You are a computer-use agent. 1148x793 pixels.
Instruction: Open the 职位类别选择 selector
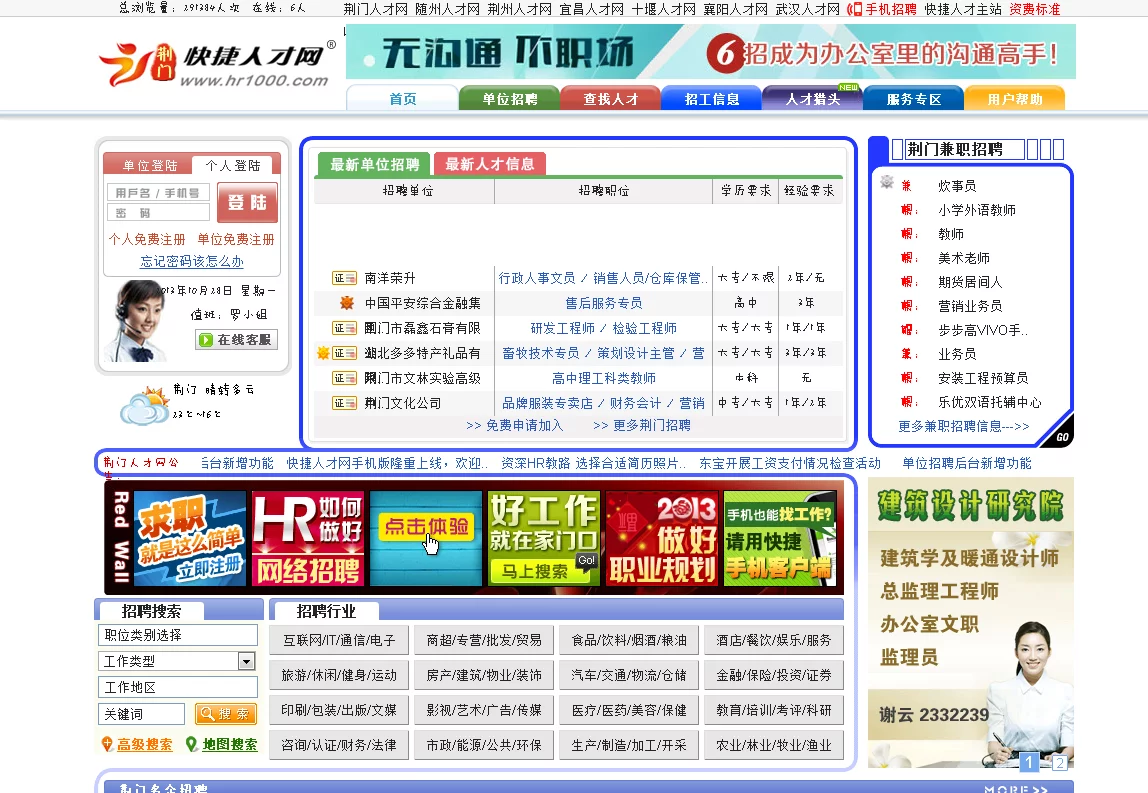pos(178,635)
